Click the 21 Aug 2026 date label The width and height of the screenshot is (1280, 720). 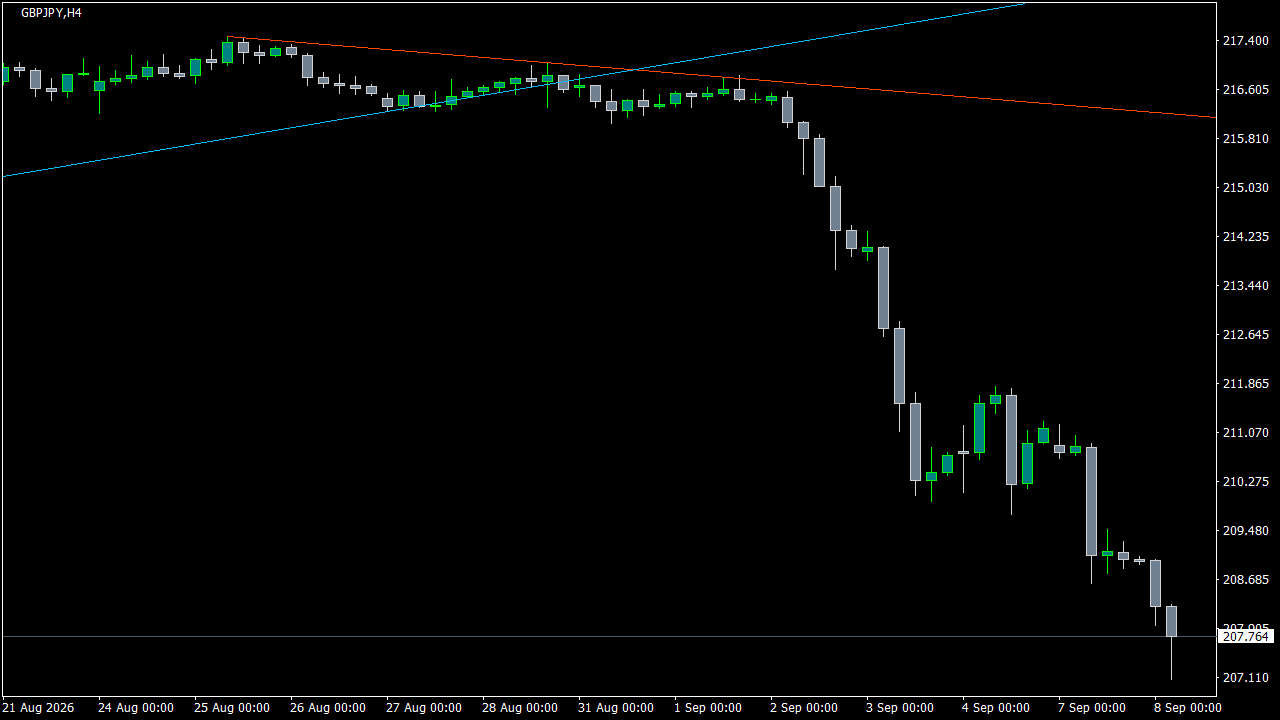[x=38, y=708]
